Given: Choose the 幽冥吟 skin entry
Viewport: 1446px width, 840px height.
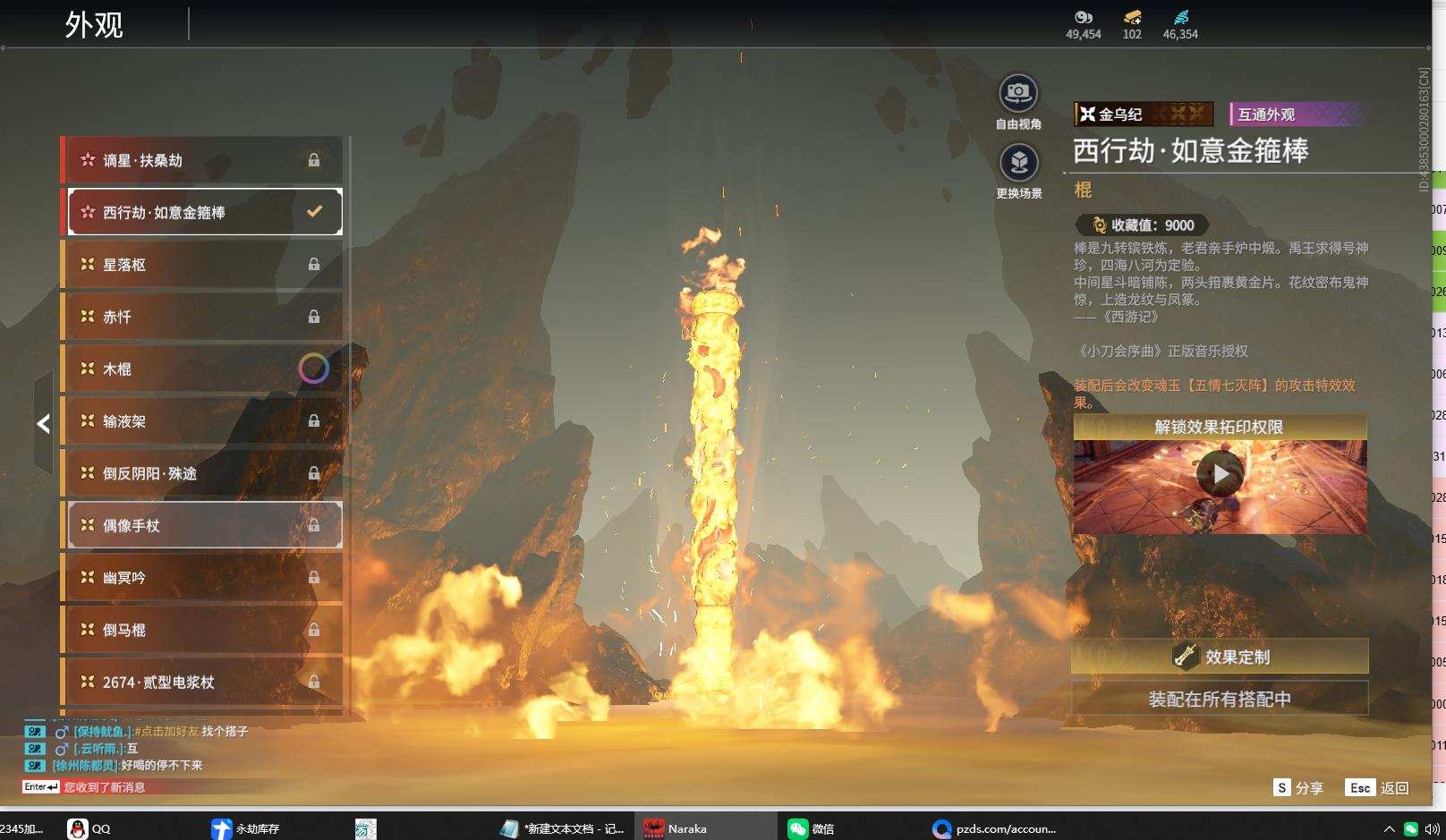Looking at the screenshot, I should 201,578.
